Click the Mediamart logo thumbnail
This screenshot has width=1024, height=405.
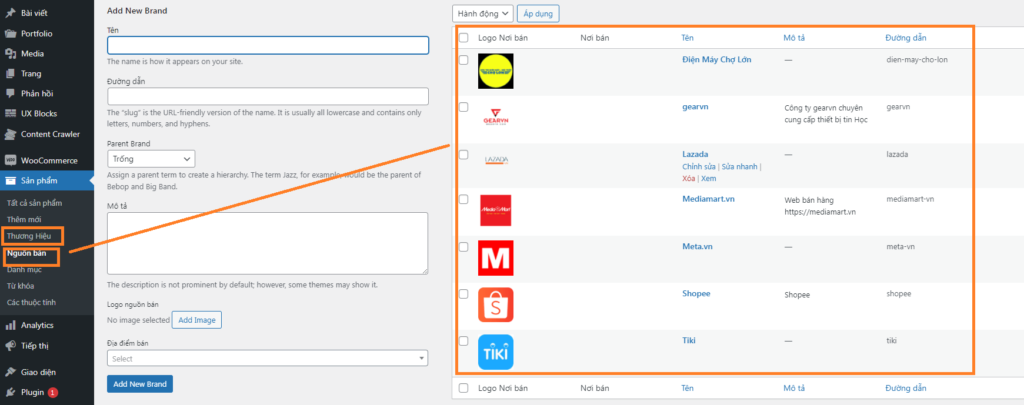[x=496, y=210]
